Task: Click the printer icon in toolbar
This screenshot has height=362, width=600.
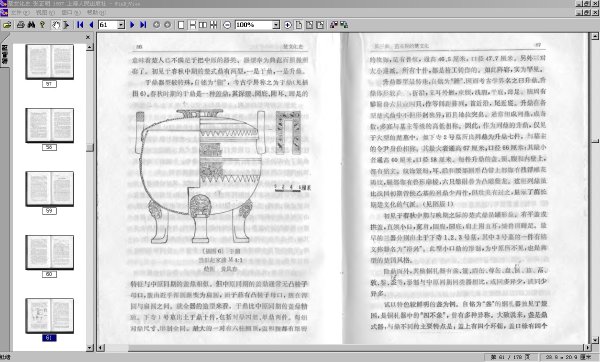Action: click(x=21, y=25)
